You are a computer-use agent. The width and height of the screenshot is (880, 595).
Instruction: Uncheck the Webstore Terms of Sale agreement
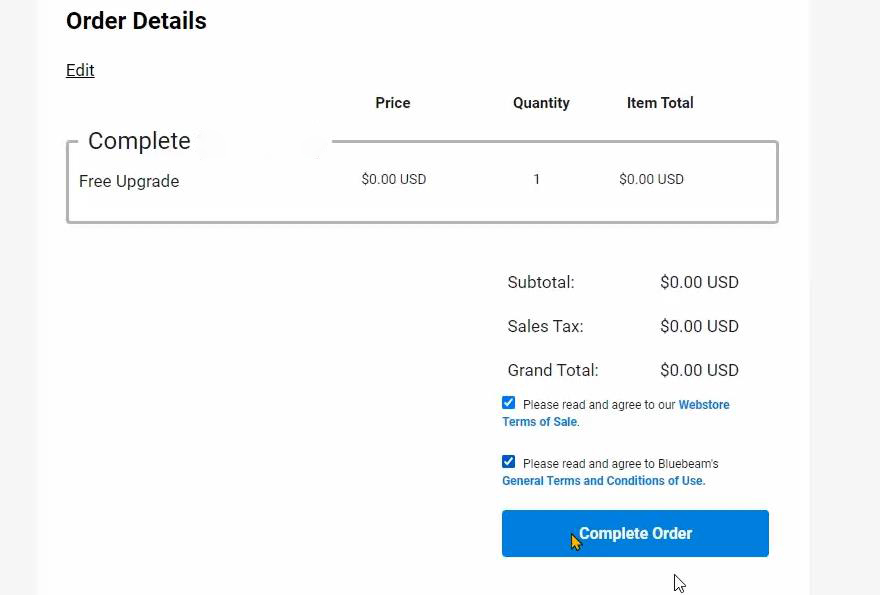[509, 402]
